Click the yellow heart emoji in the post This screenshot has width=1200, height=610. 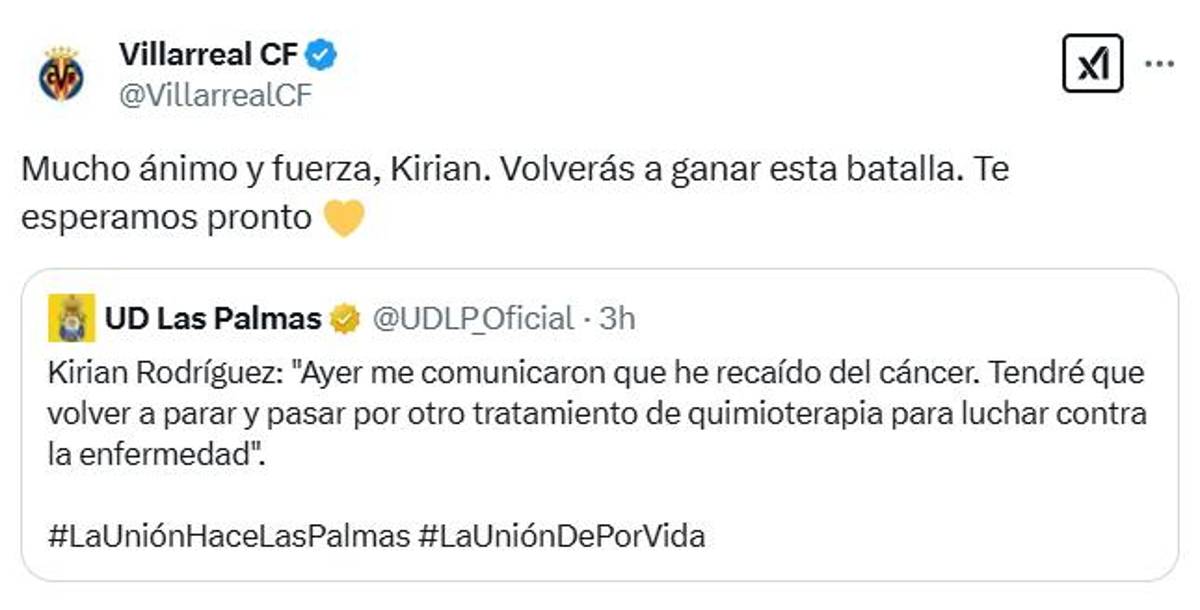[344, 218]
